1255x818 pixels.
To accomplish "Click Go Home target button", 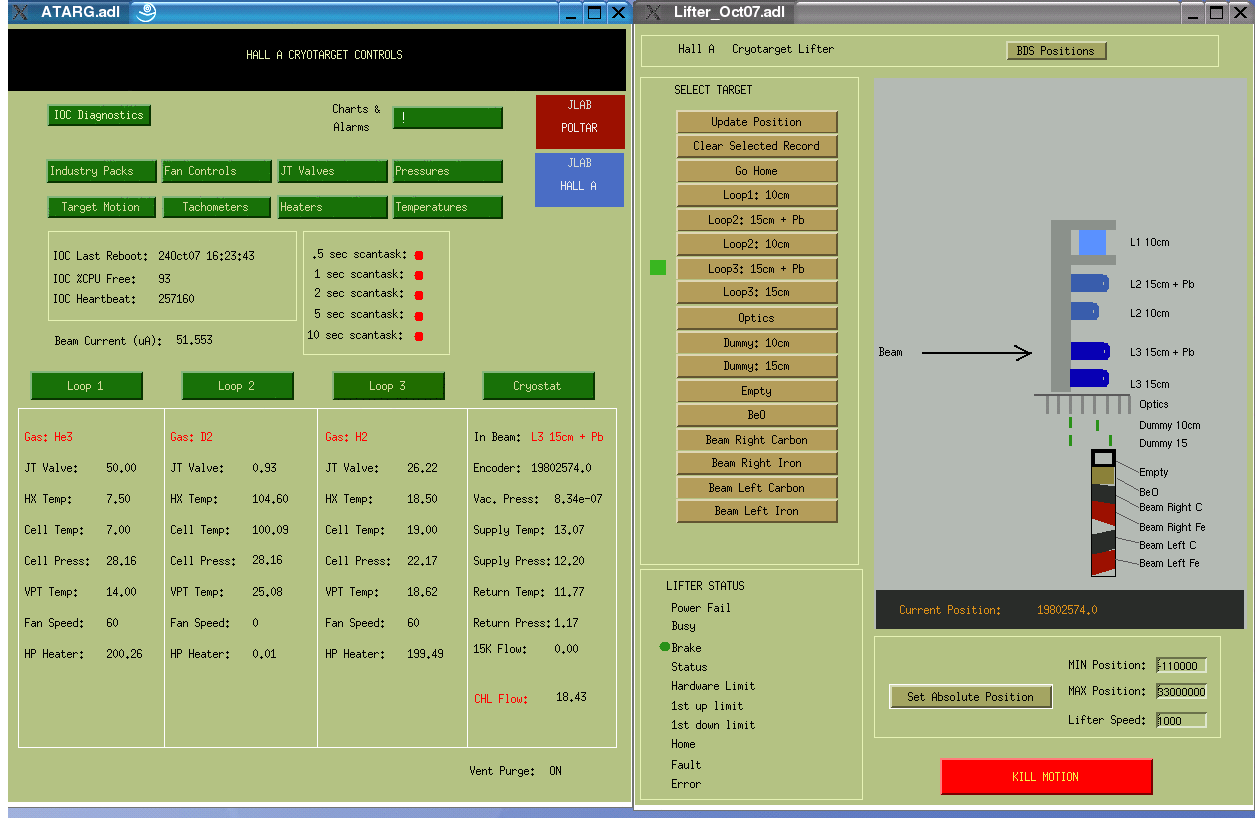I will 757,171.
